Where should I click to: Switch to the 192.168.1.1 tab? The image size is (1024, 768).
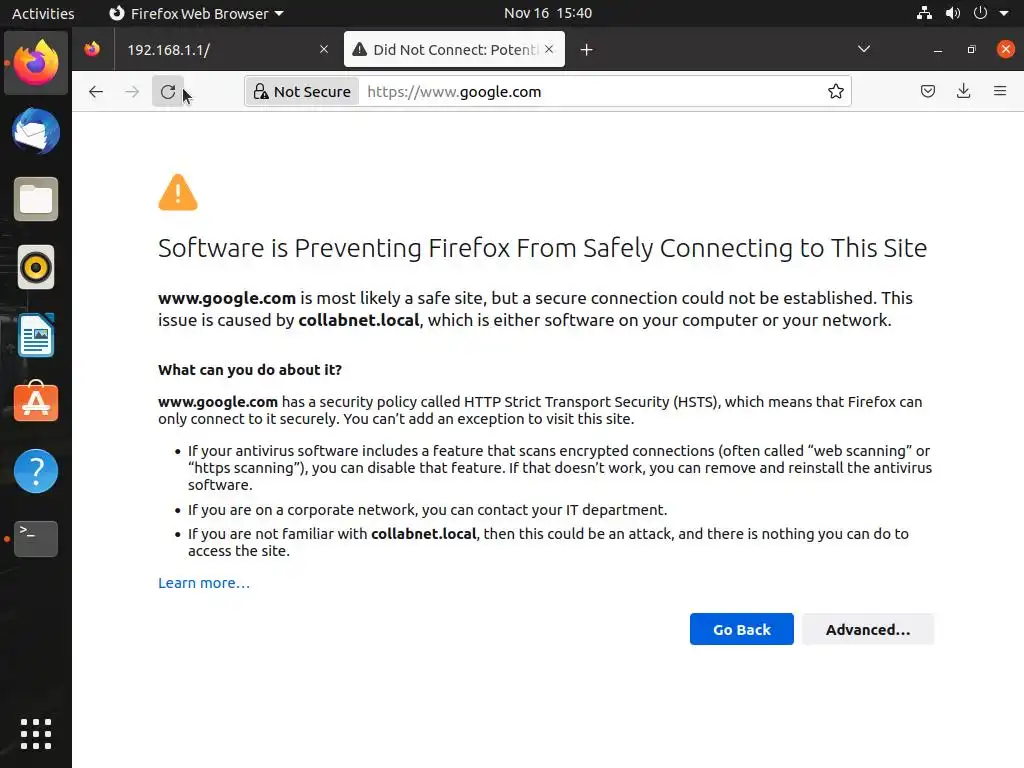215,50
